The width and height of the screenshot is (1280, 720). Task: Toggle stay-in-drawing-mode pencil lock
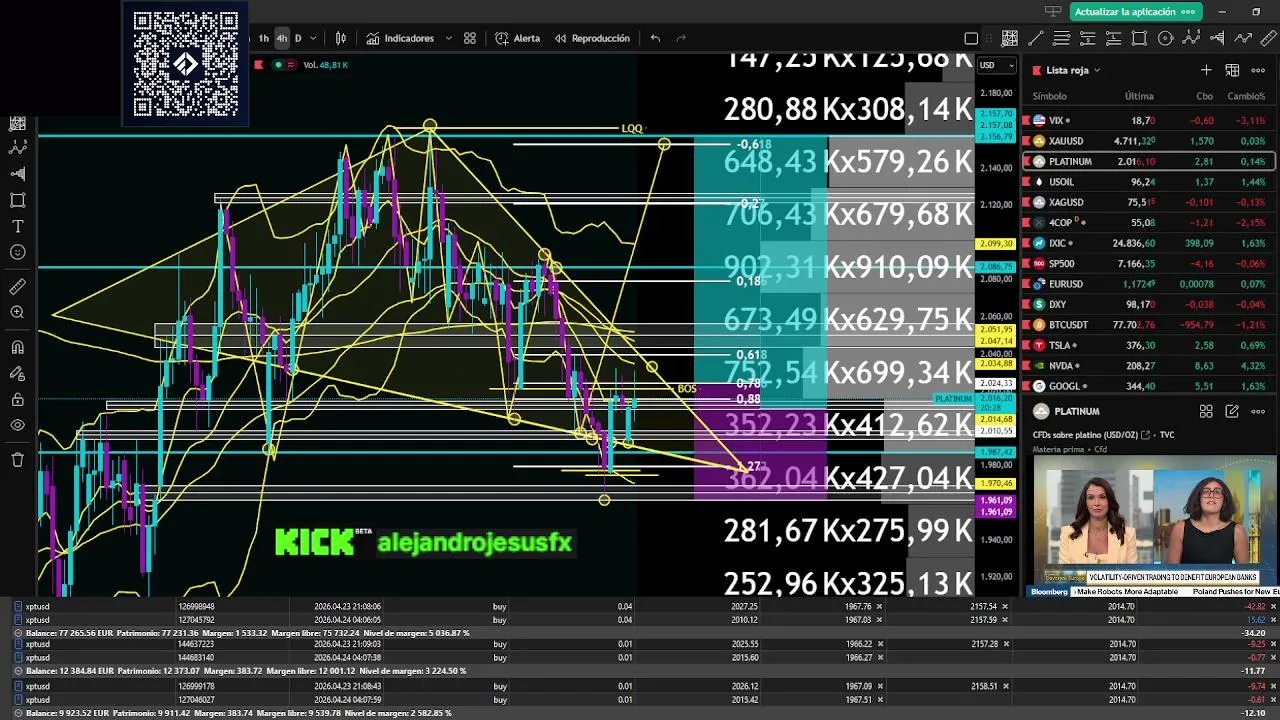[17, 374]
